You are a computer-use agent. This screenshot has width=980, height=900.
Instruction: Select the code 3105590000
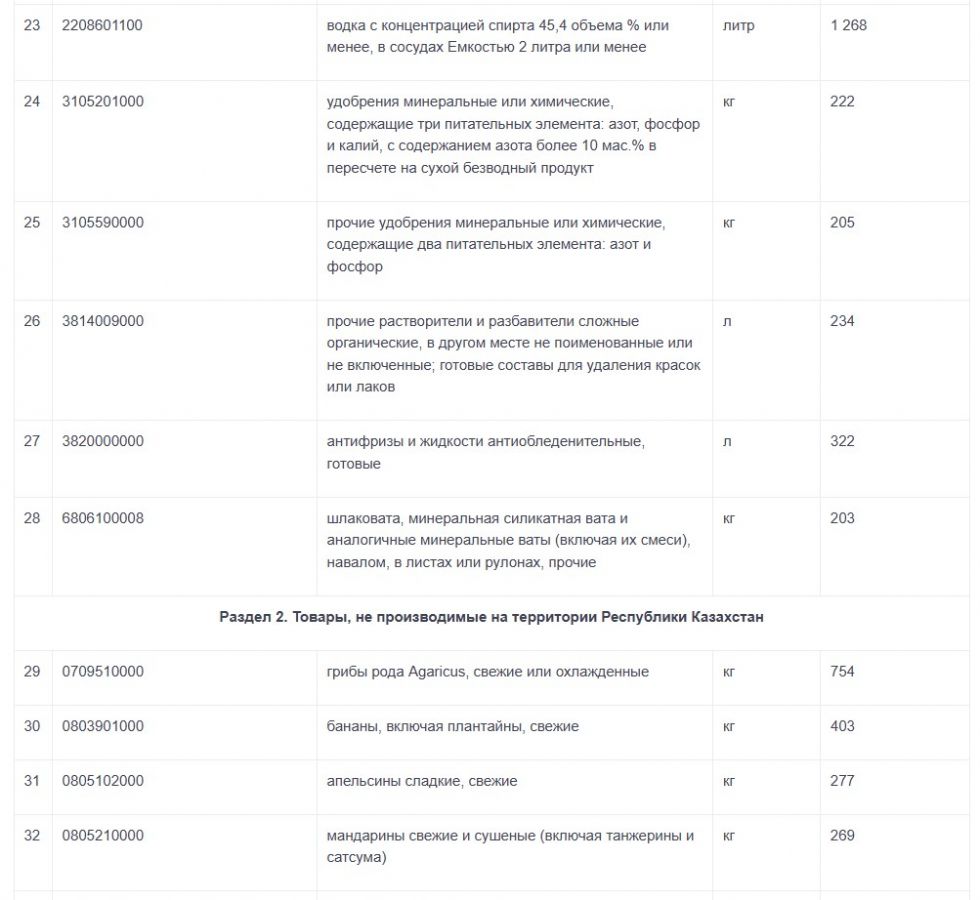pos(102,222)
